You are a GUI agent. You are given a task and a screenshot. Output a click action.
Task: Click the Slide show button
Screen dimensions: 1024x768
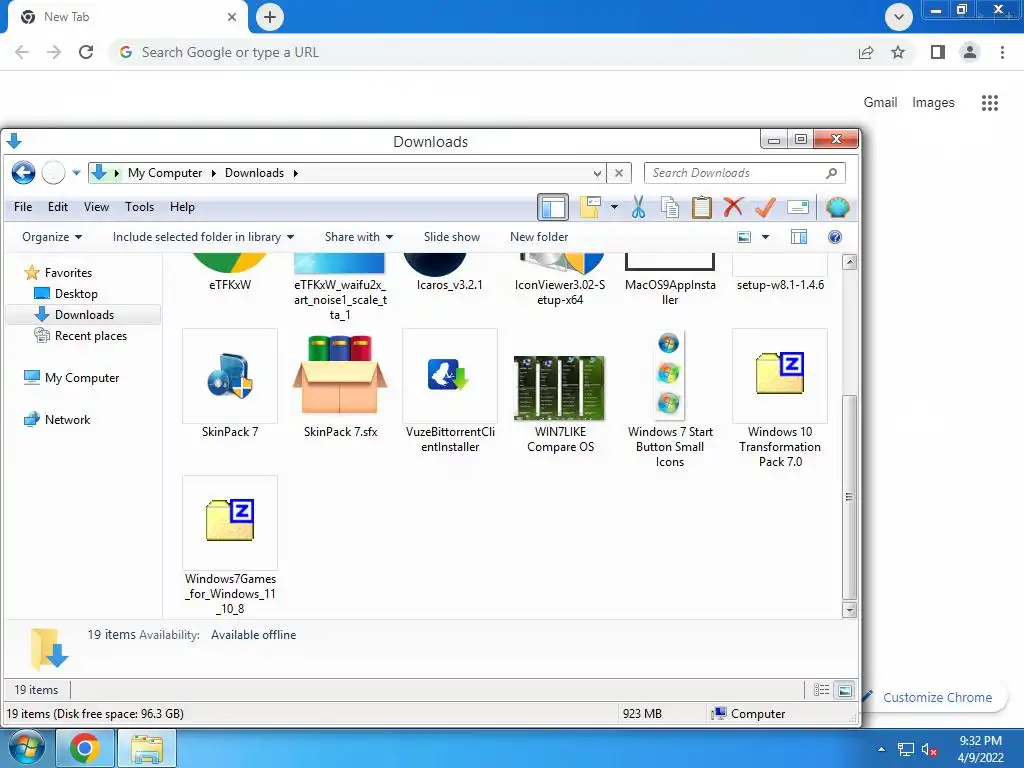pyautogui.click(x=451, y=237)
